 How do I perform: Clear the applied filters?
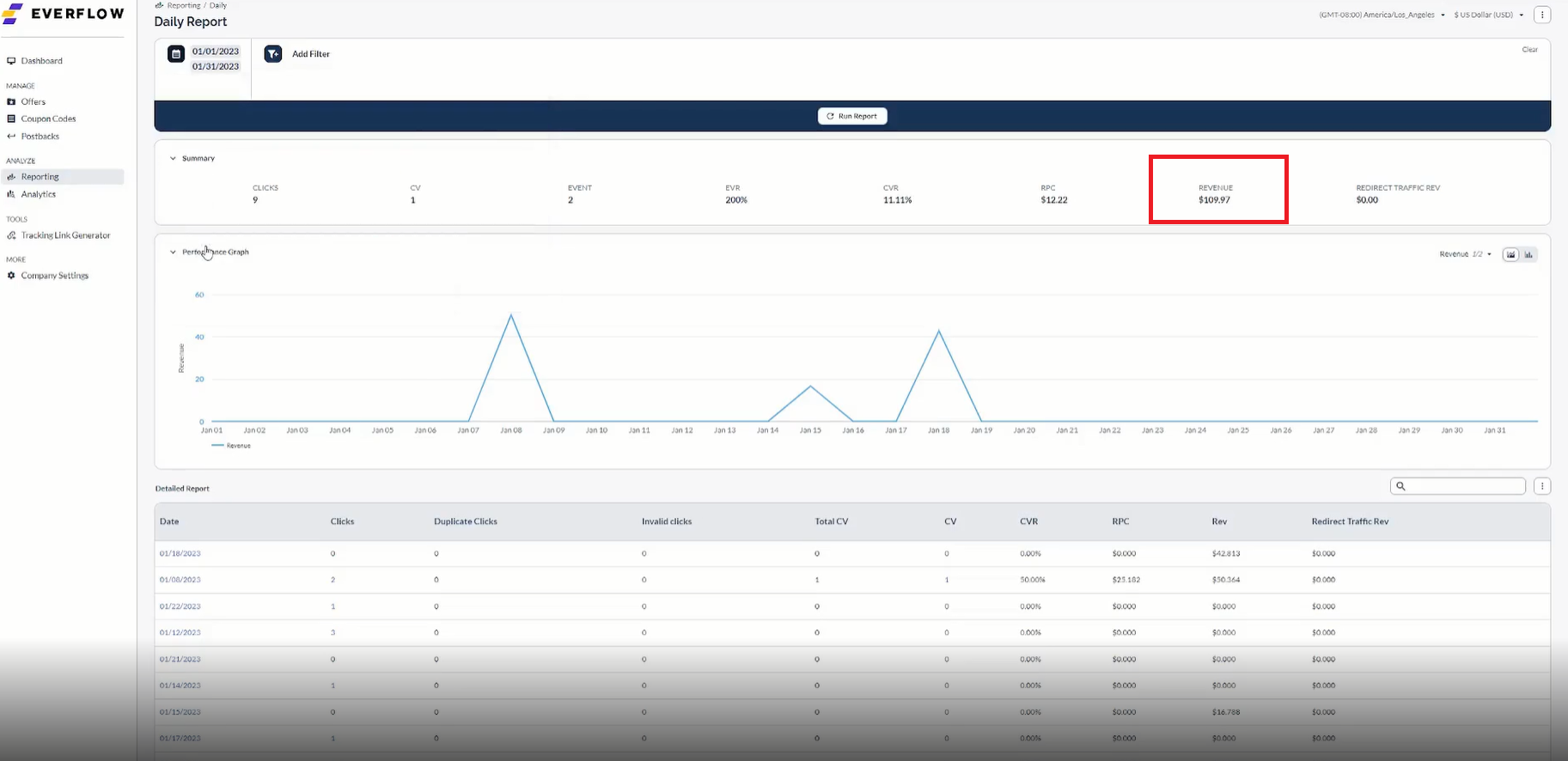click(x=1529, y=50)
